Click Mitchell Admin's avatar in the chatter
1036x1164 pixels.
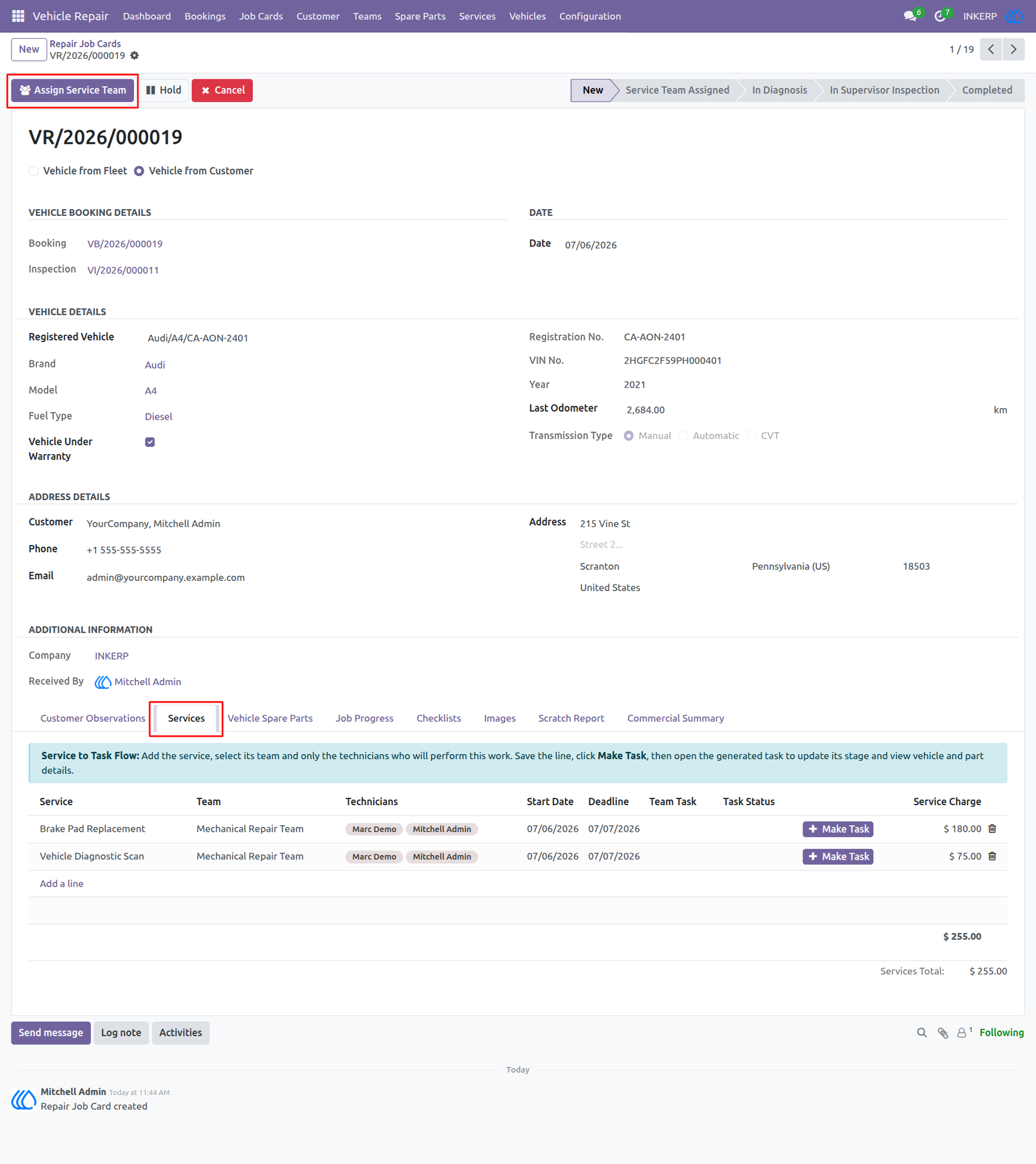pos(24,1099)
